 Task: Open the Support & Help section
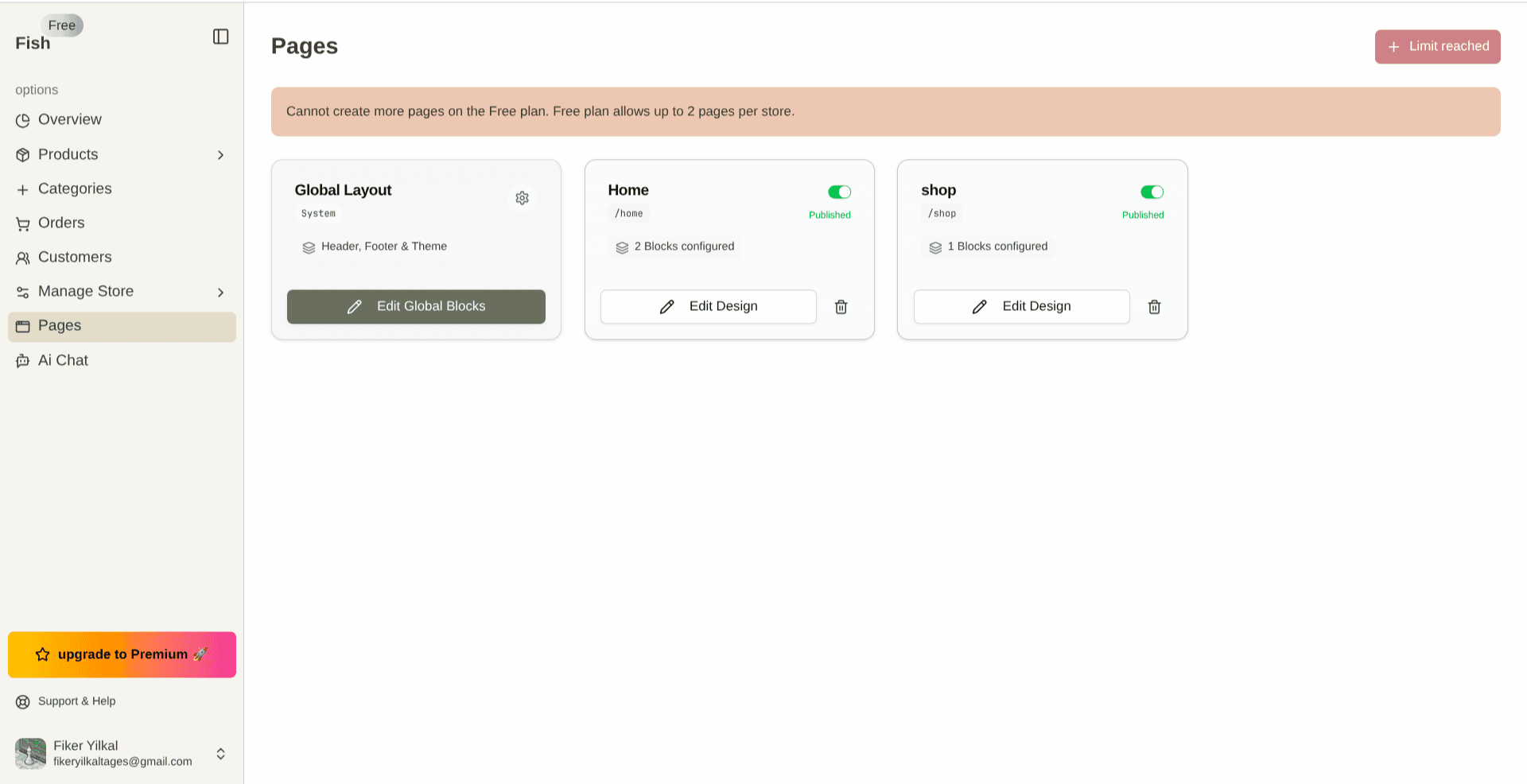click(76, 701)
